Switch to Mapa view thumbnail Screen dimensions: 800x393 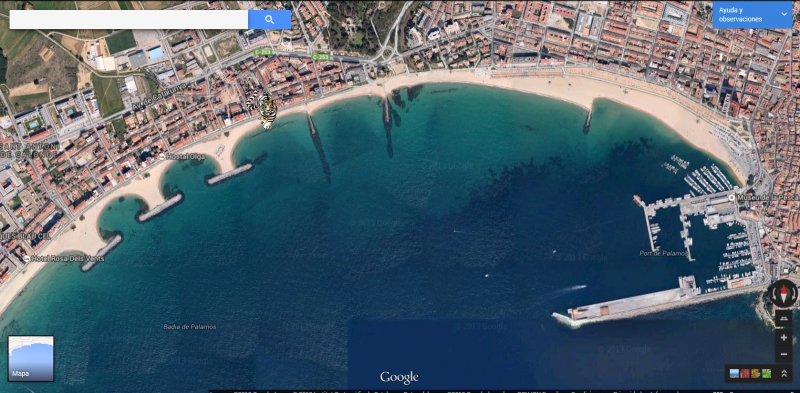pos(31,358)
